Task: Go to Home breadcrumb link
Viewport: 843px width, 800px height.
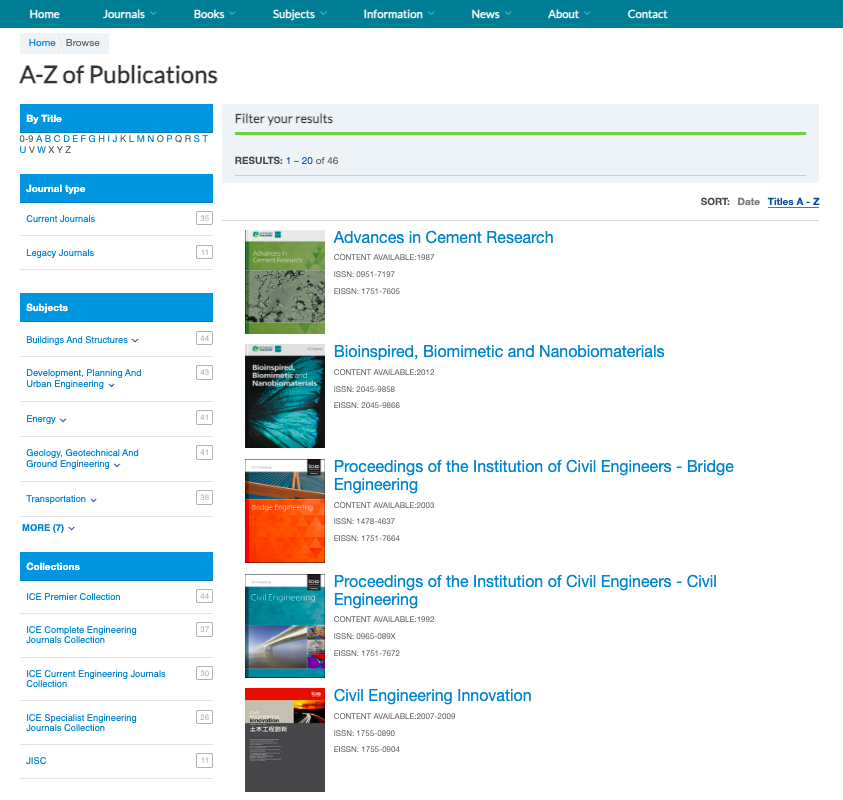Action: tap(42, 43)
